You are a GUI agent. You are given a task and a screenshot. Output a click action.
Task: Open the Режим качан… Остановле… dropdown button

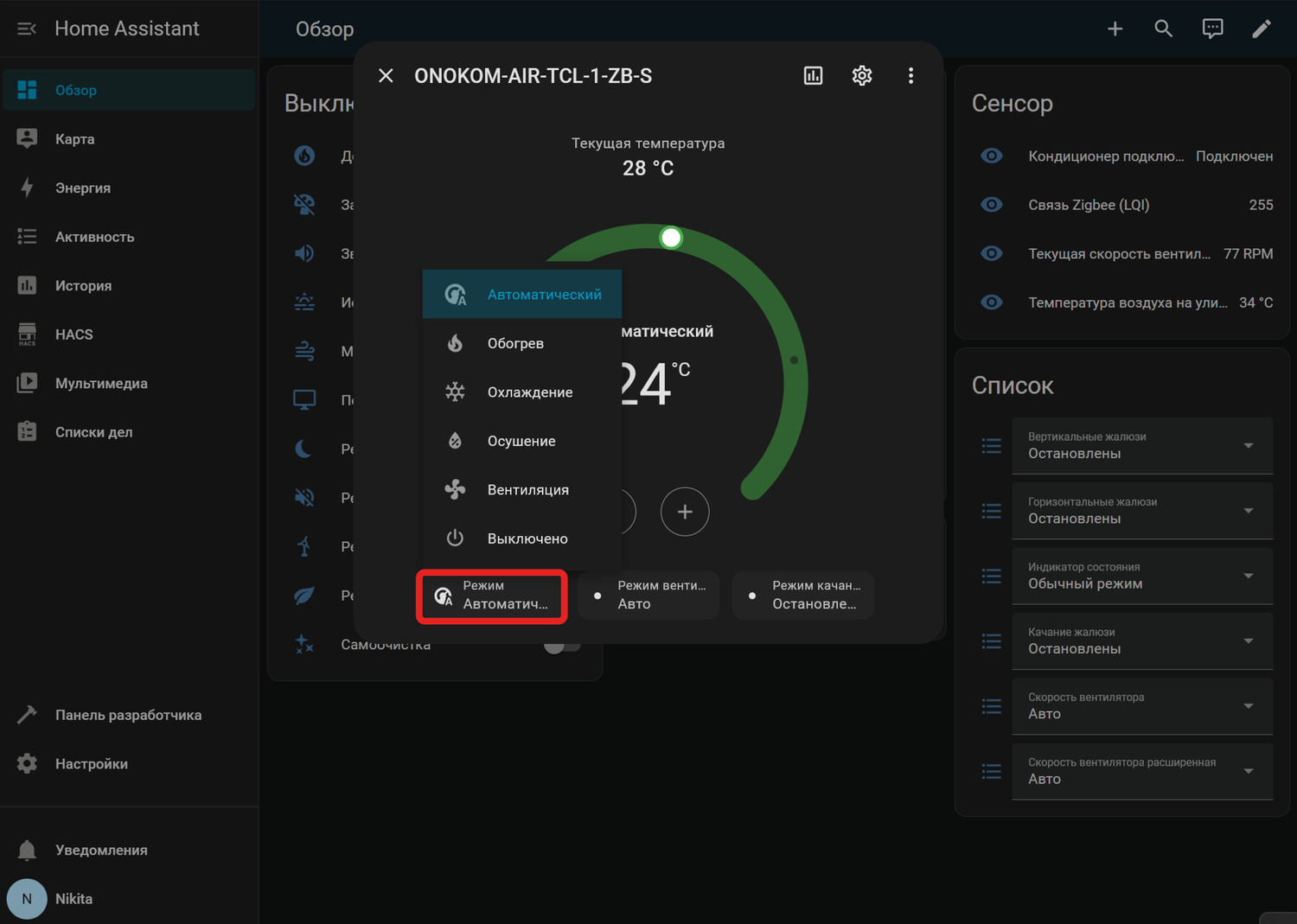click(x=803, y=596)
